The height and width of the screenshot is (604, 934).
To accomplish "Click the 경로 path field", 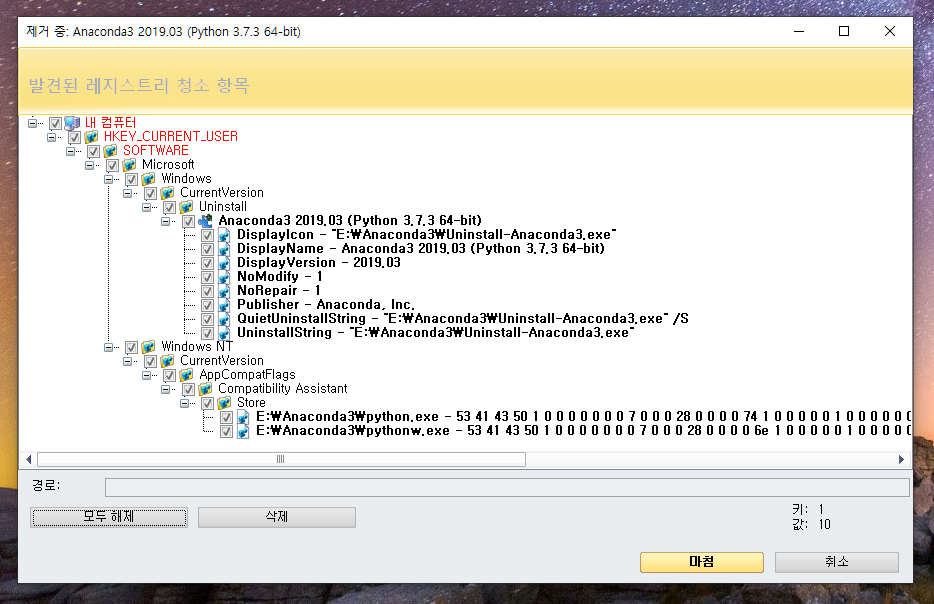I will pyautogui.click(x=508, y=487).
